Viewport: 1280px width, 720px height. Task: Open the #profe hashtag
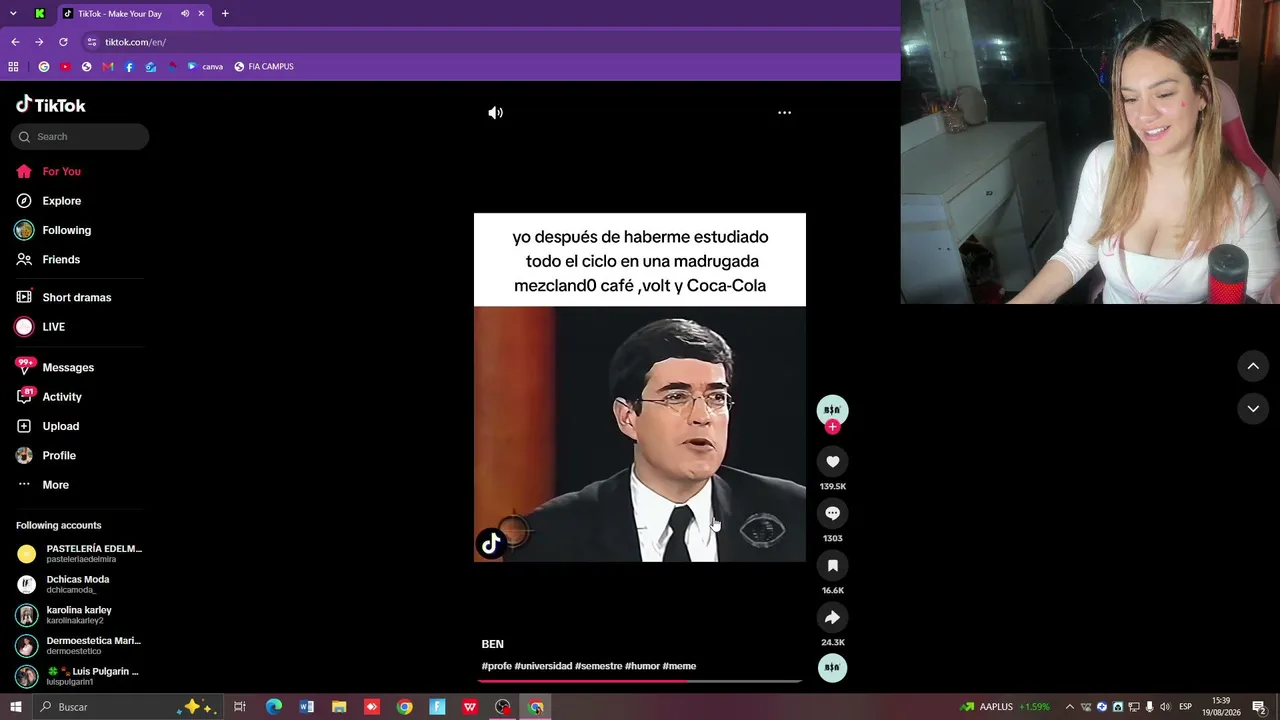coord(496,666)
